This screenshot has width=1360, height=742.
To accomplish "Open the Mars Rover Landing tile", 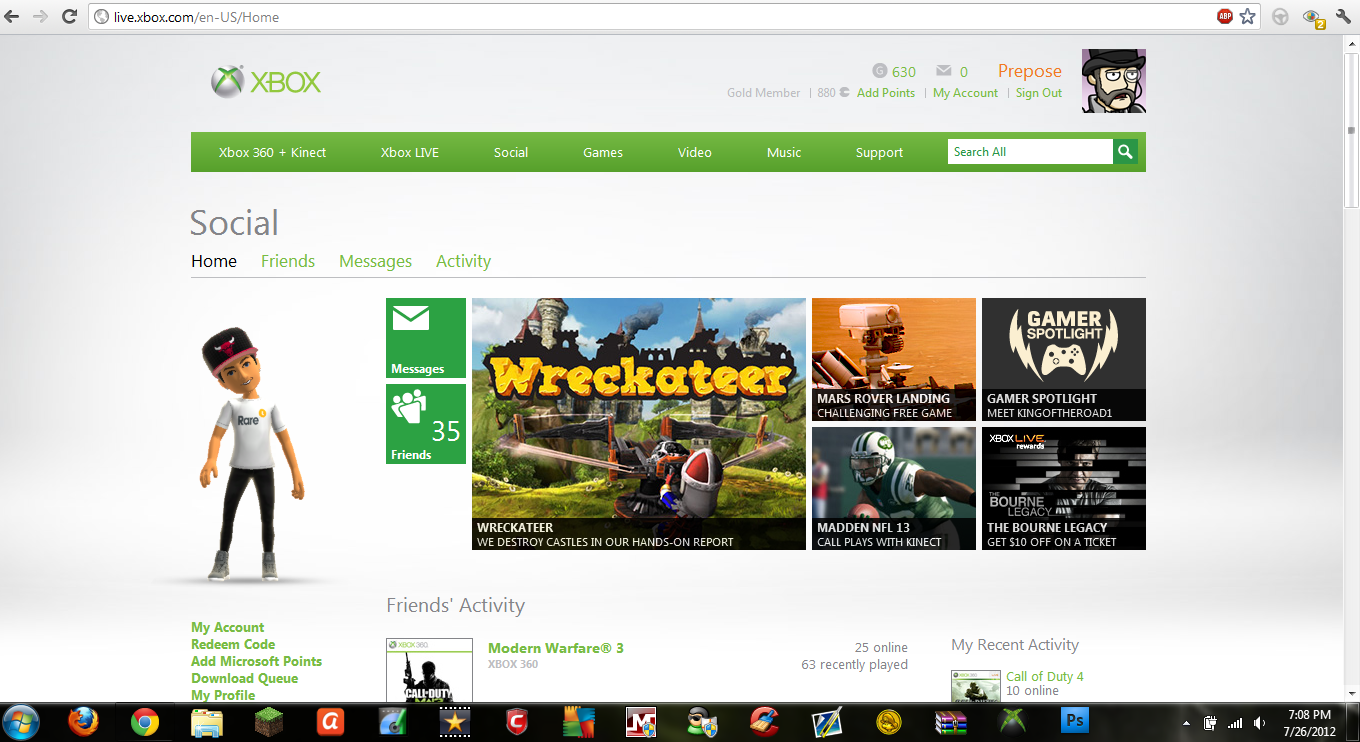I will coord(894,359).
